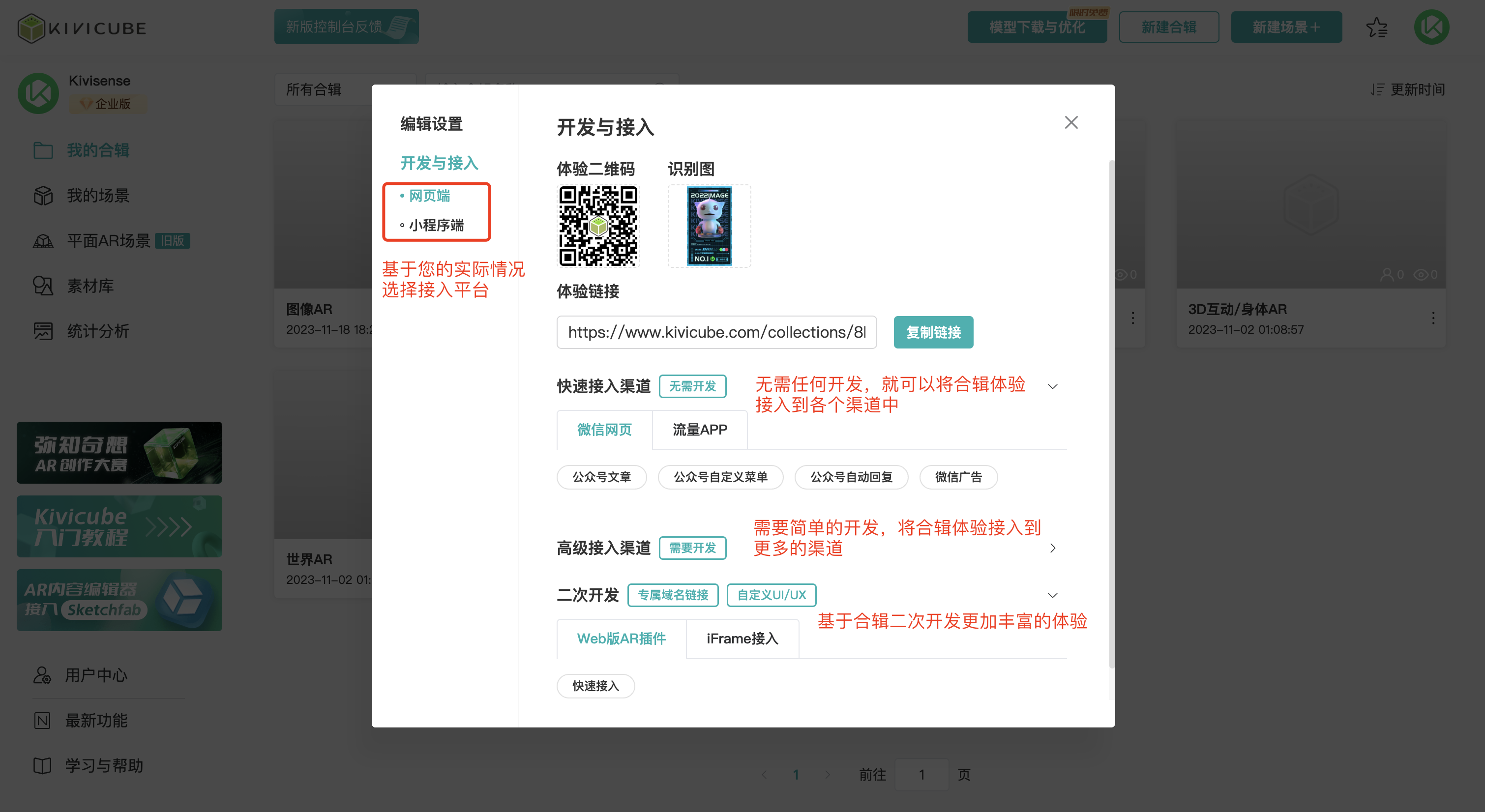
Task: Click the My Scenes cube icon
Action: pyautogui.click(x=43, y=195)
